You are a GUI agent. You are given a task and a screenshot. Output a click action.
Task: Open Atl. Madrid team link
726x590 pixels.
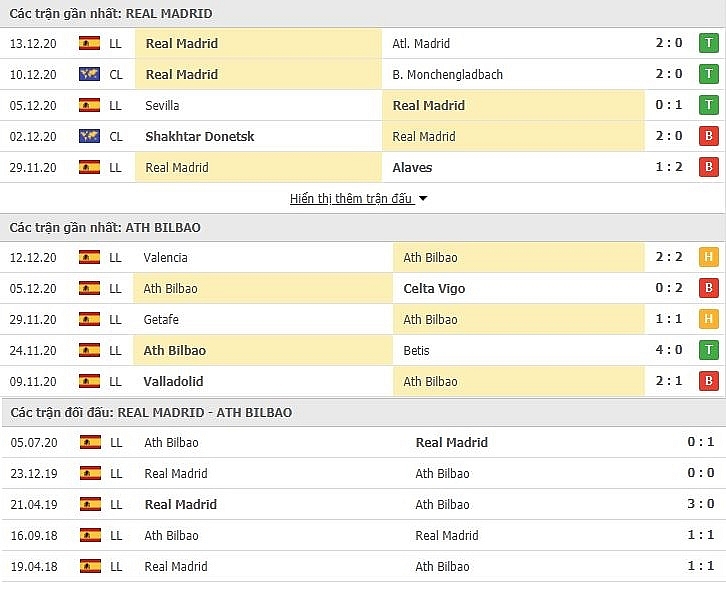click(421, 43)
